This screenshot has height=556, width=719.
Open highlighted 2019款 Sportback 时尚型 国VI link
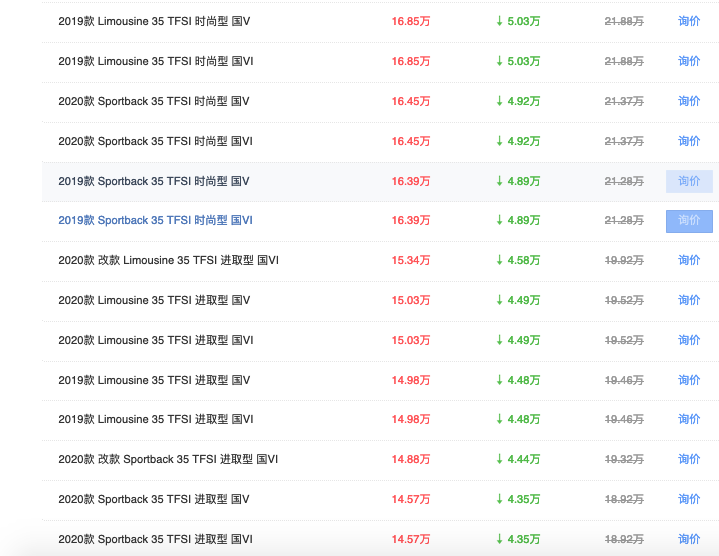click(155, 220)
